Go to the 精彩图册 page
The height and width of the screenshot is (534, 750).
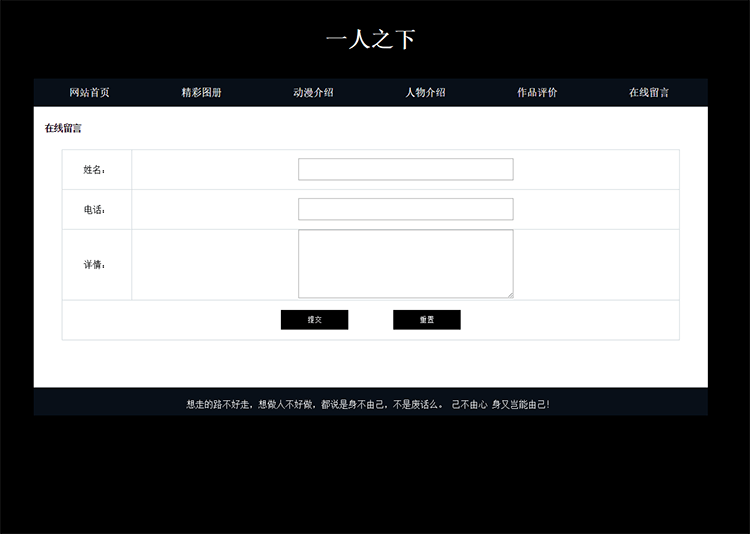(201, 92)
